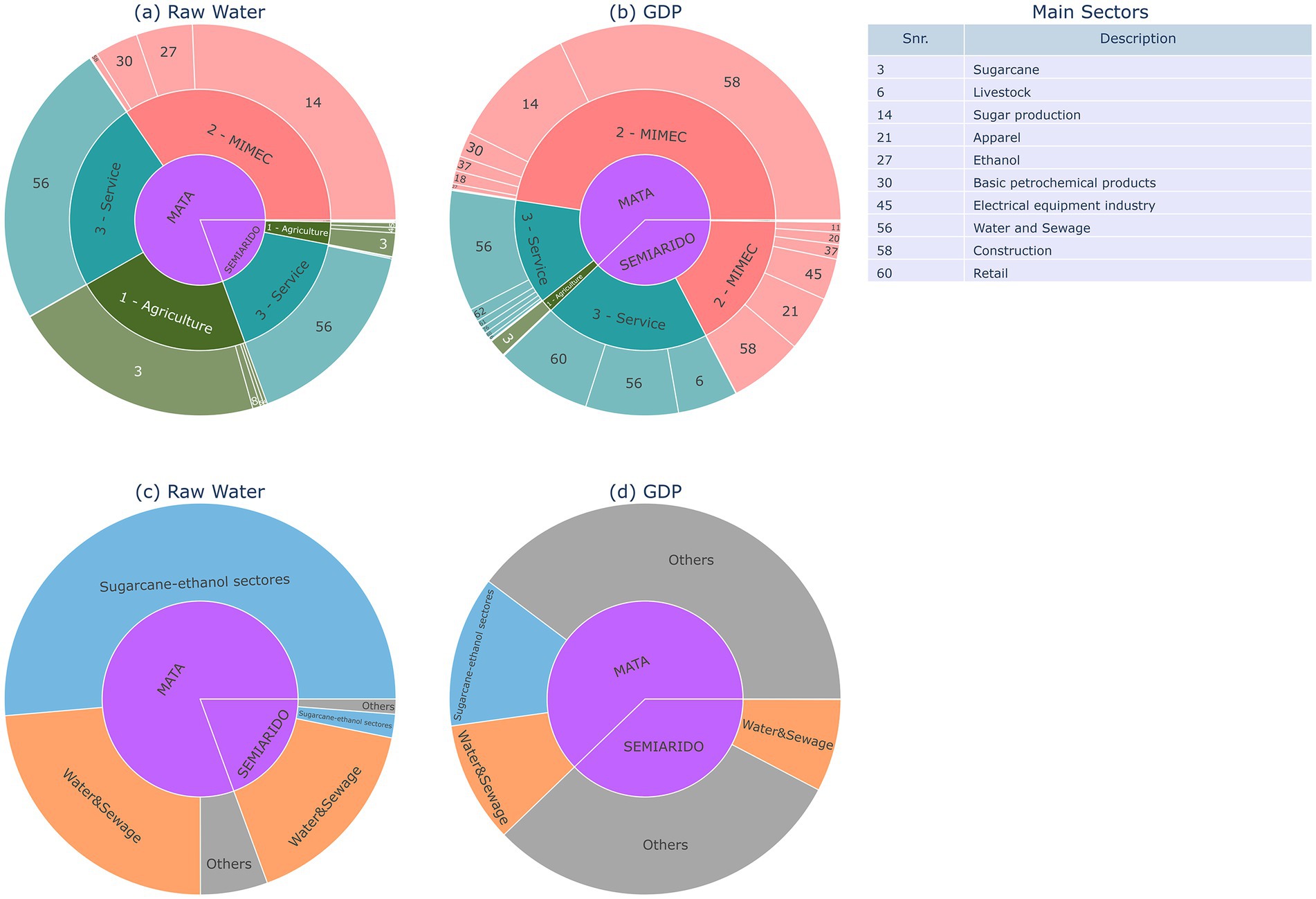Click the (c) Raw Water chart title
Screen dimensions: 1316x899
pyautogui.click(x=200, y=491)
